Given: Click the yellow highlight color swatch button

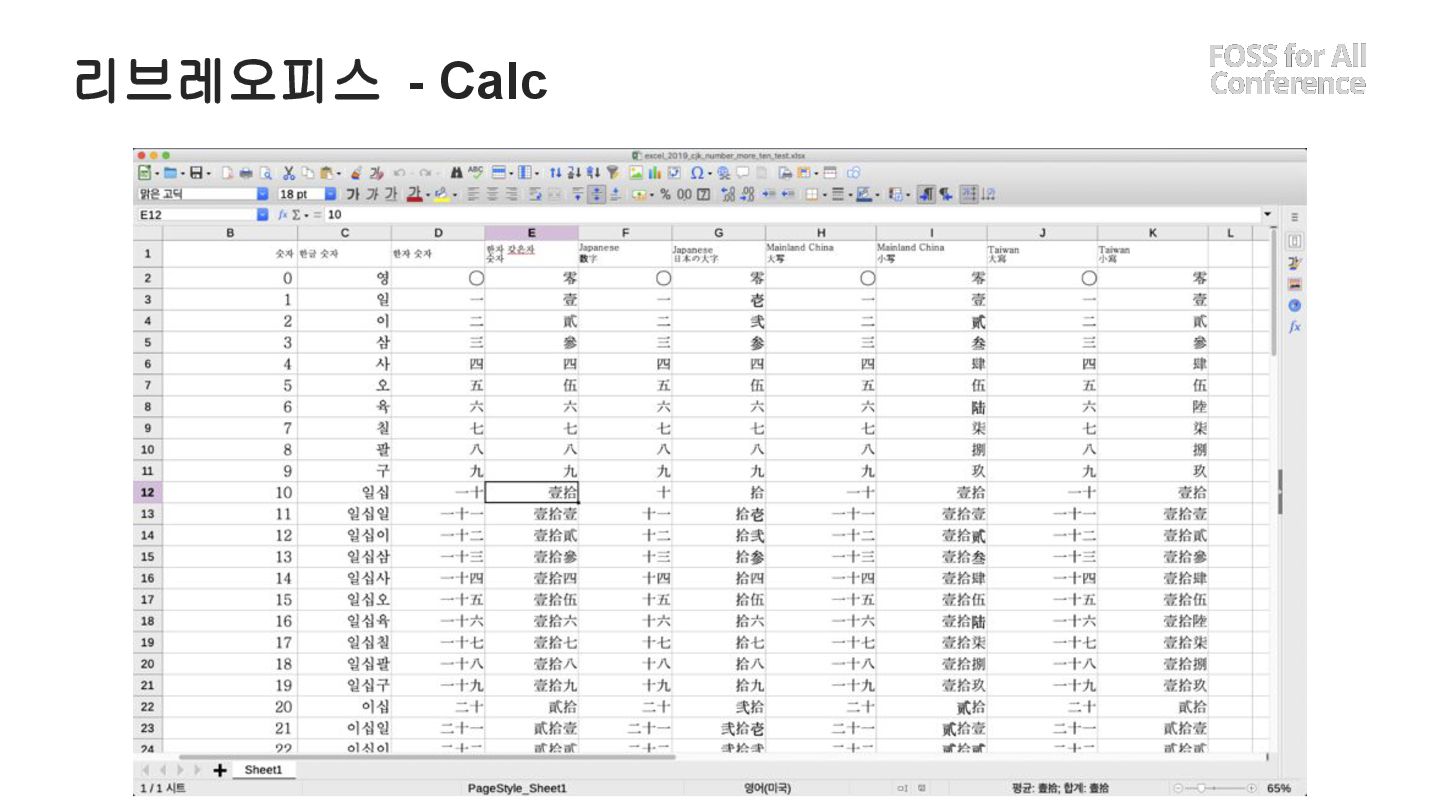Looking at the screenshot, I should [440, 194].
